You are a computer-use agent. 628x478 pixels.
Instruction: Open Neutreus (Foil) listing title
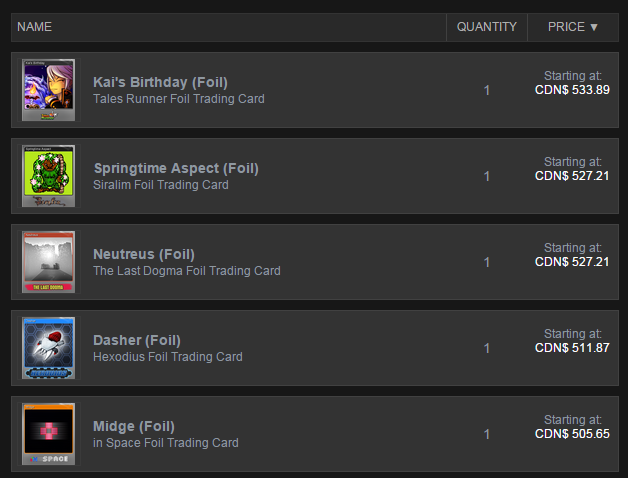144,254
